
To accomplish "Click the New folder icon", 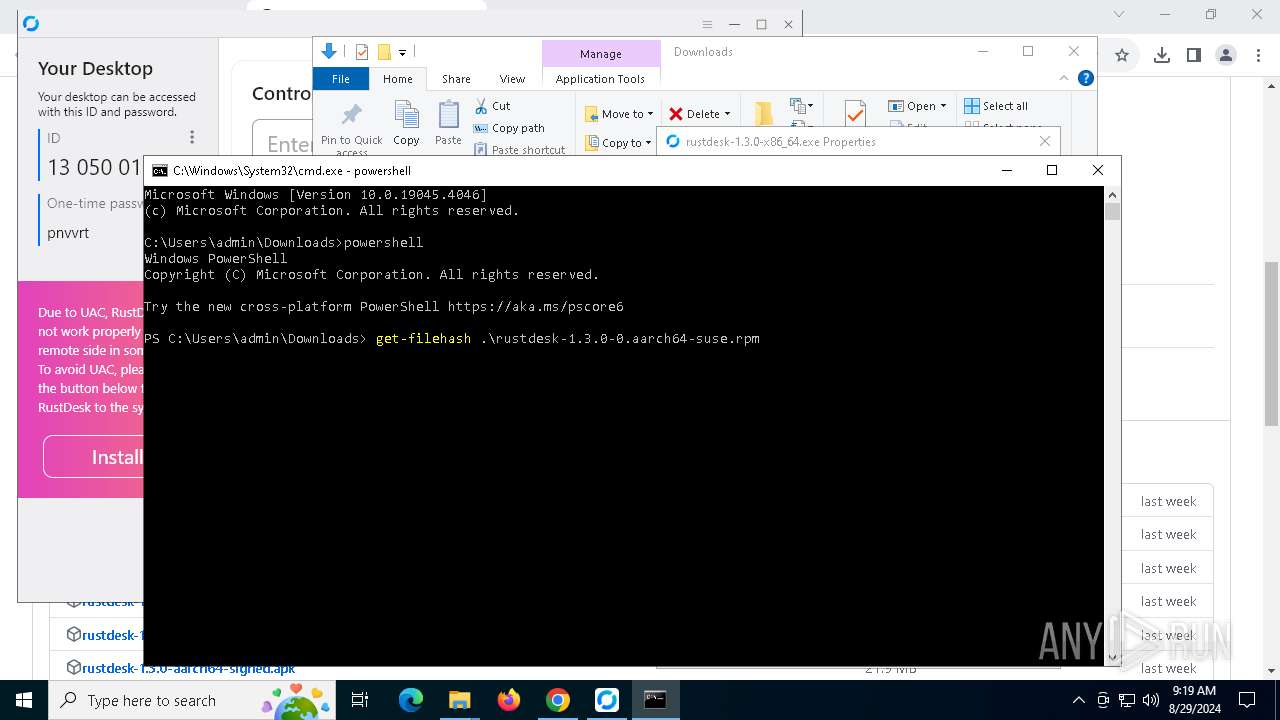I will pyautogui.click(x=763, y=113).
